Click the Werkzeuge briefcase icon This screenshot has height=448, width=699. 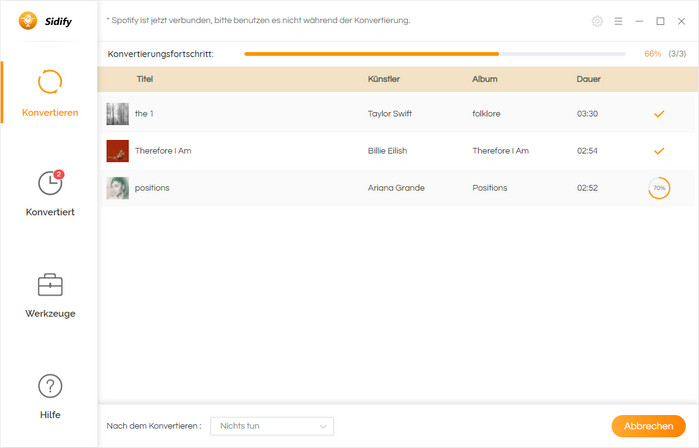(50, 285)
